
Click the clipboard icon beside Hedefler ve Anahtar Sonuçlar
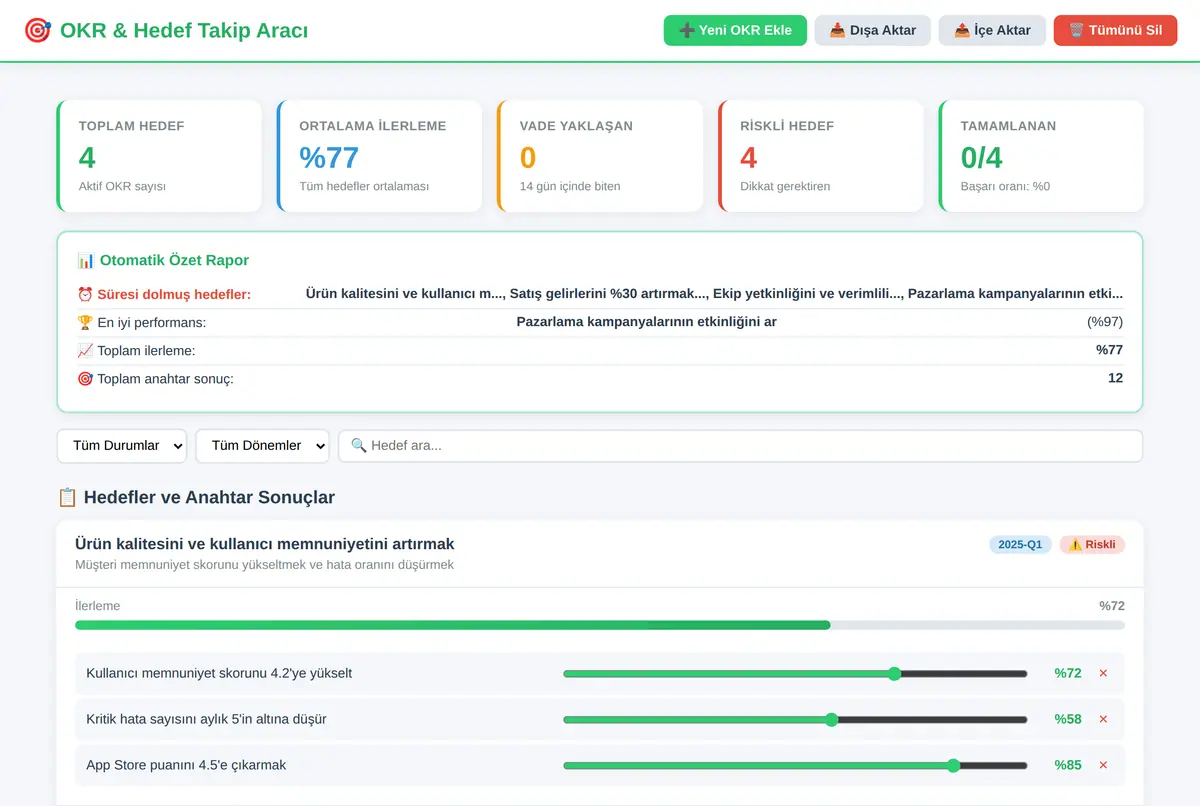(x=67, y=497)
